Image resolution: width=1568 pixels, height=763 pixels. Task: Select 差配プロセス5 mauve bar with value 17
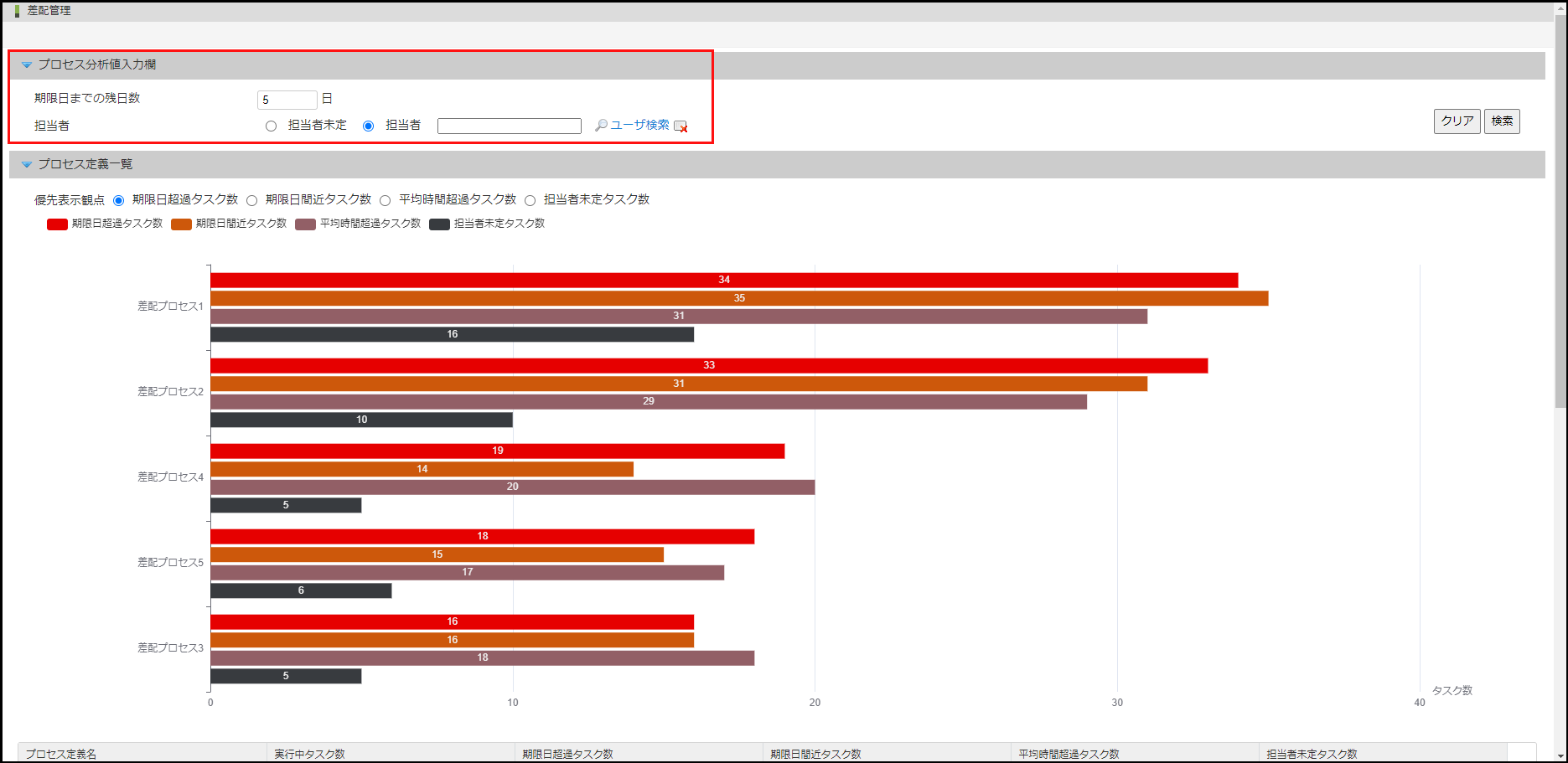pos(468,572)
